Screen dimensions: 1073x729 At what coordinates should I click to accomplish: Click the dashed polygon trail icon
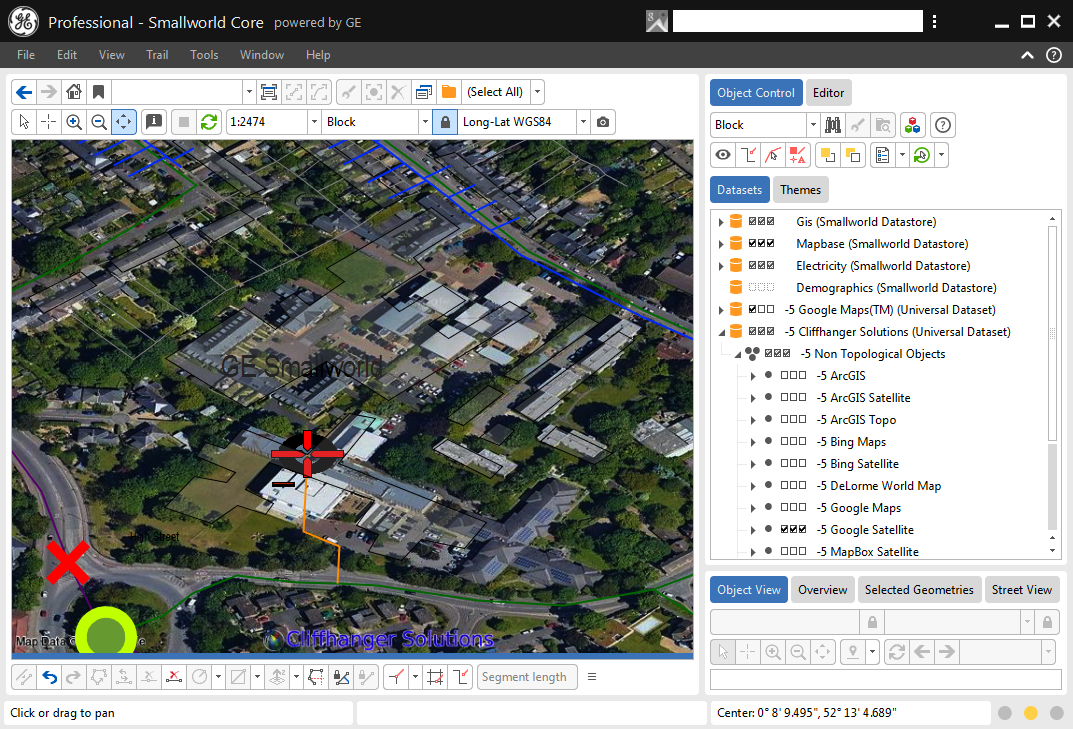click(x=315, y=677)
